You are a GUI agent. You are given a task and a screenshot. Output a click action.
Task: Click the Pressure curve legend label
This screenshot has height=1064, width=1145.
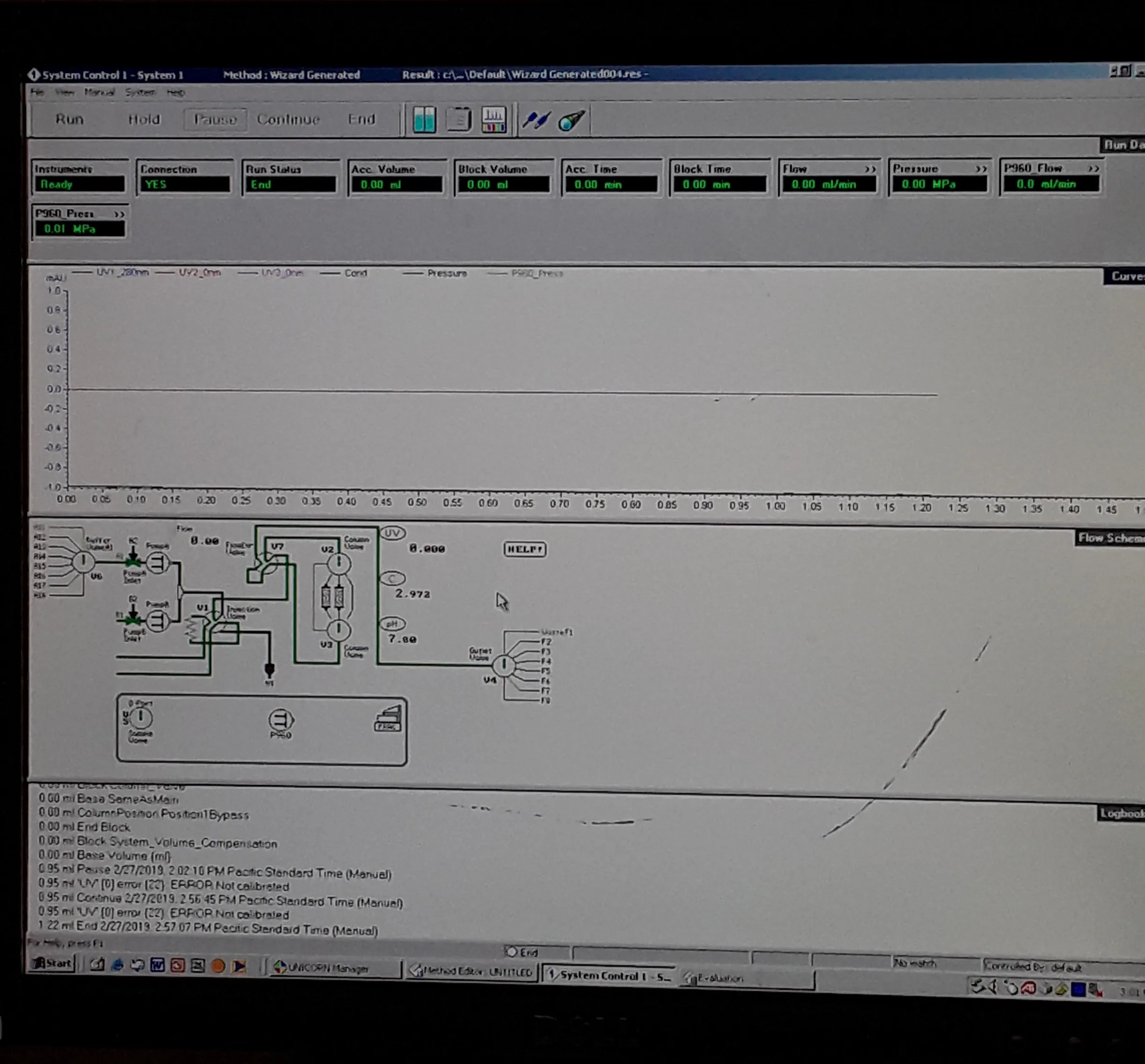(x=447, y=273)
